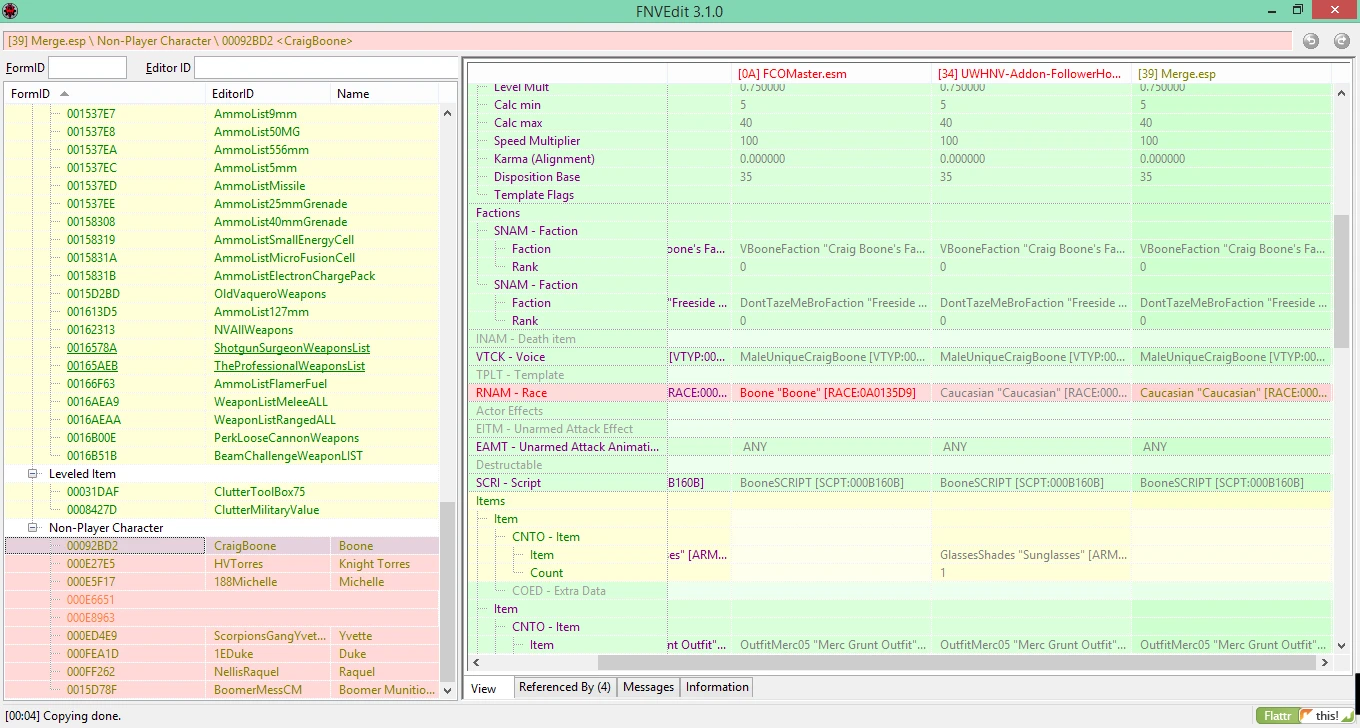Click horizontal scrollbar right arrow in record view

pos(1324,662)
